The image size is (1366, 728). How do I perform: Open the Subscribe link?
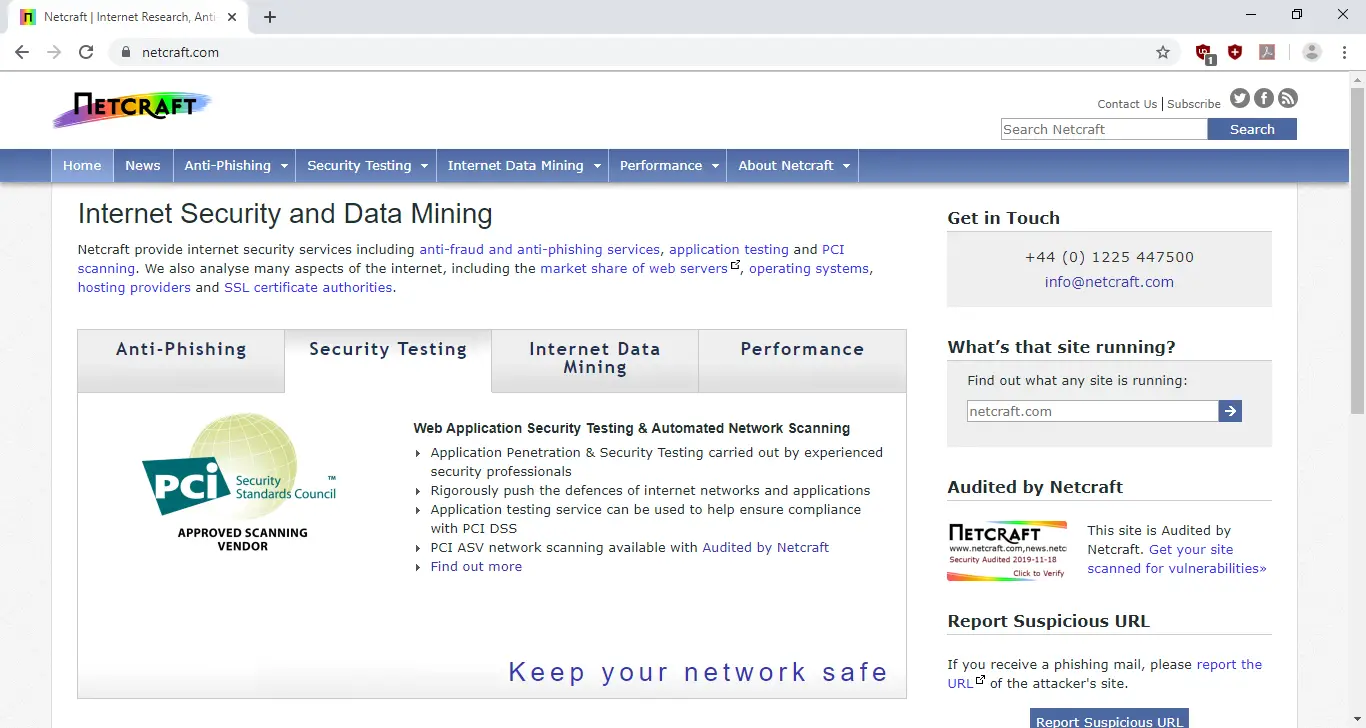coord(1194,104)
